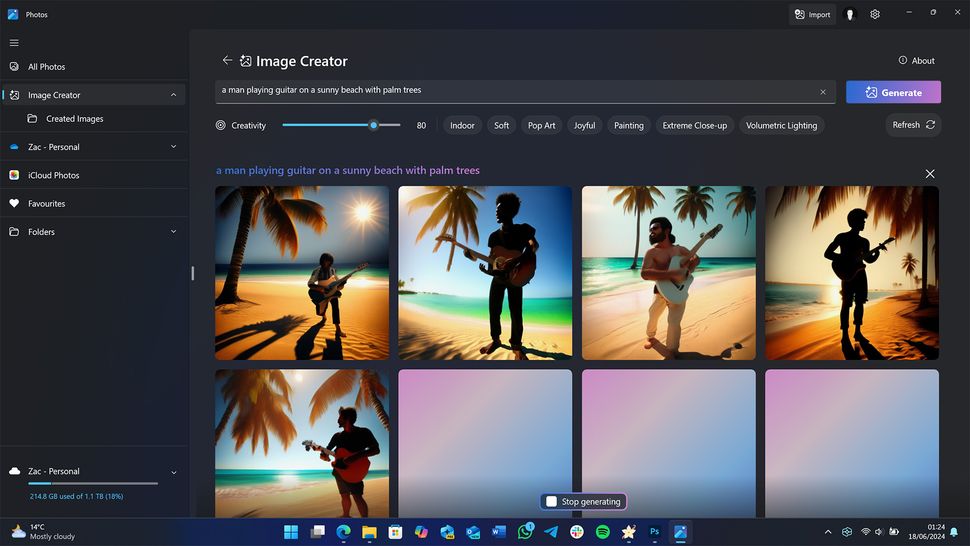
Task: Close the generated results panel
Action: (x=930, y=174)
